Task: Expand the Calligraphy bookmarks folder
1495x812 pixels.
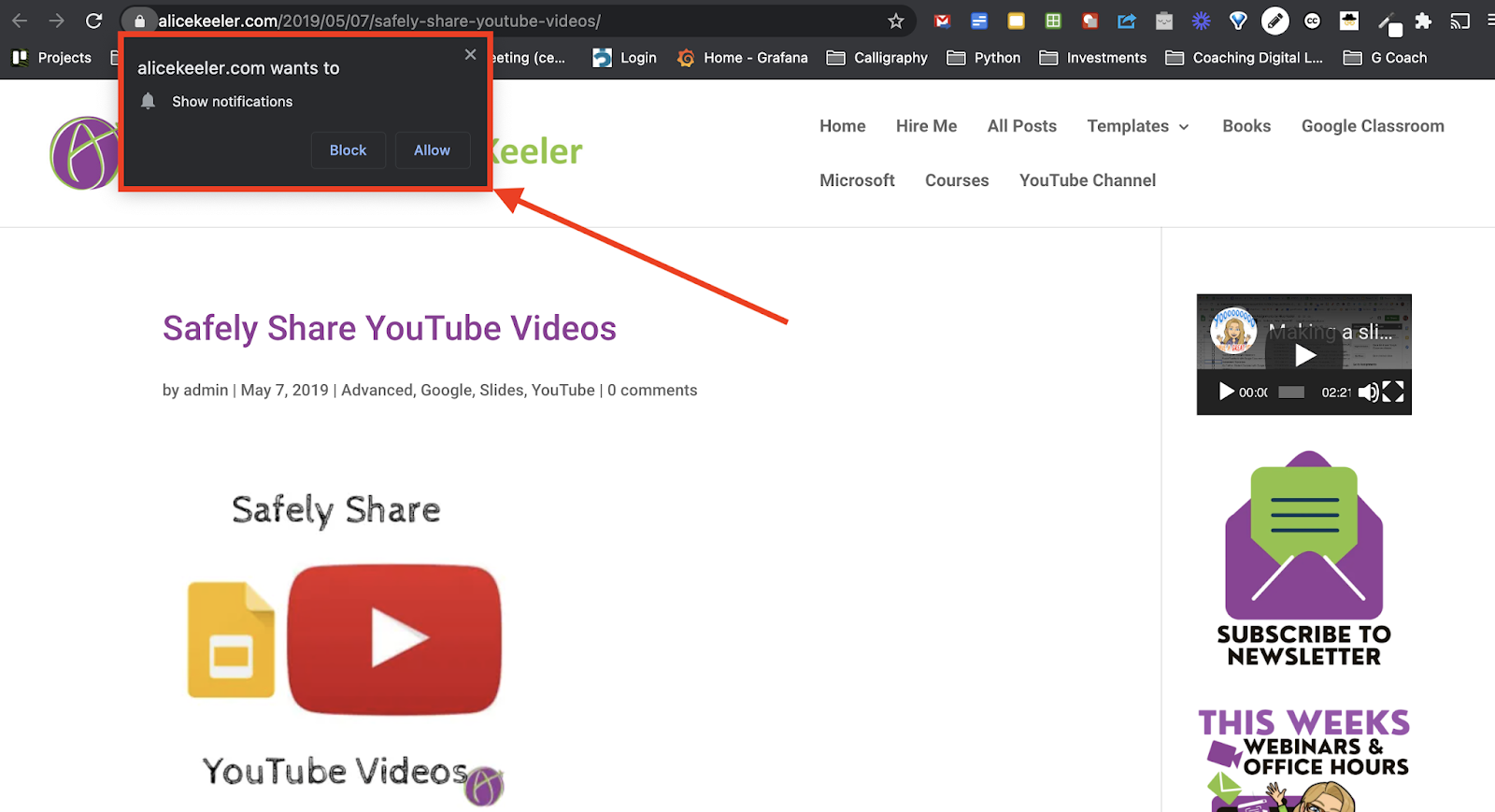Action: (x=877, y=58)
